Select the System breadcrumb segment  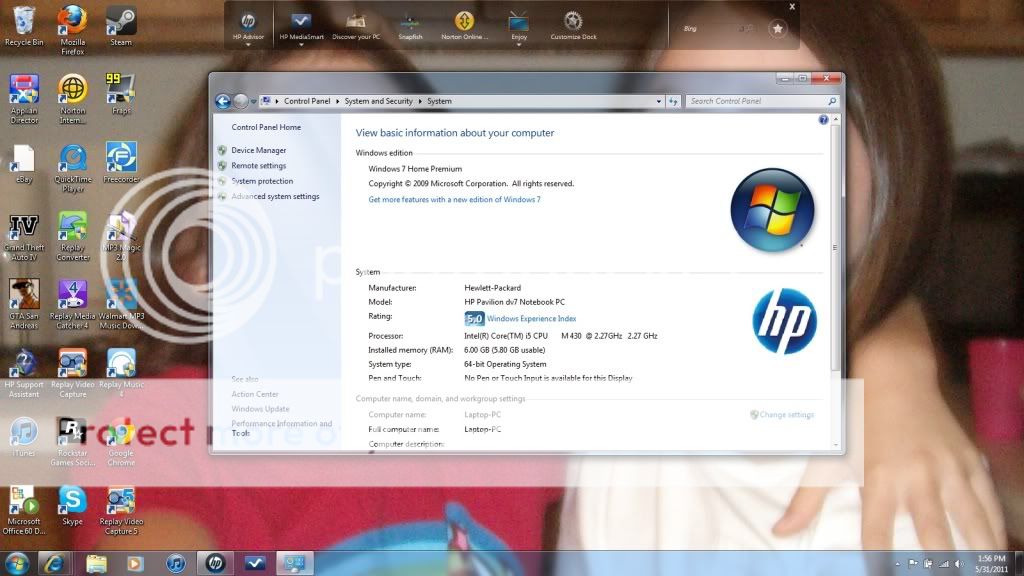coord(439,101)
